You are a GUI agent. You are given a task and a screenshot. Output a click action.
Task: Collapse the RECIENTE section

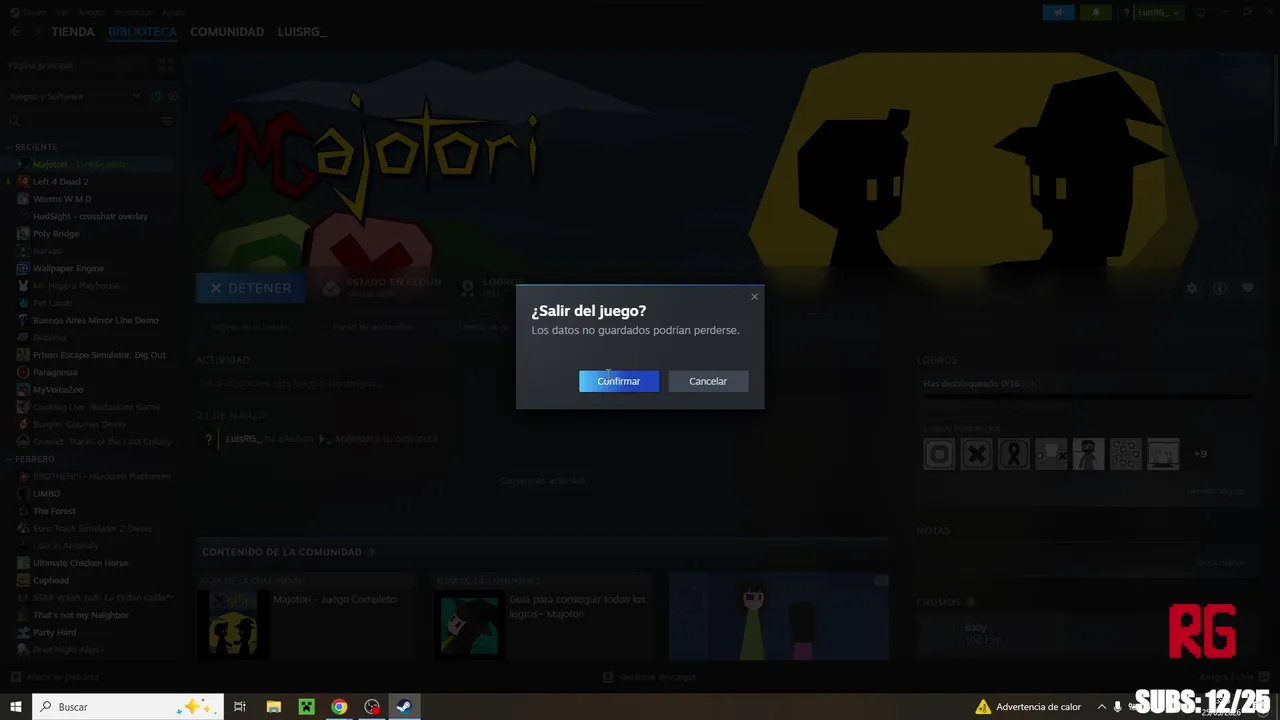point(36,147)
